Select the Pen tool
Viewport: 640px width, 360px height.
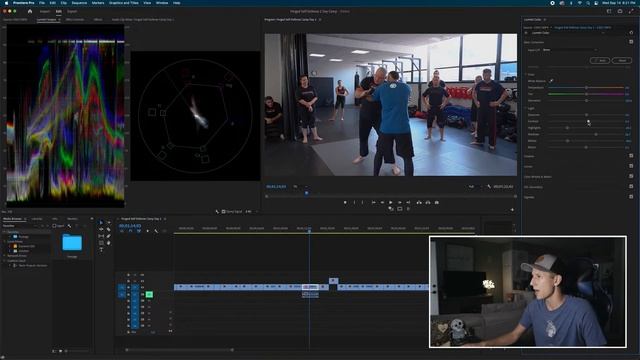pos(109,236)
